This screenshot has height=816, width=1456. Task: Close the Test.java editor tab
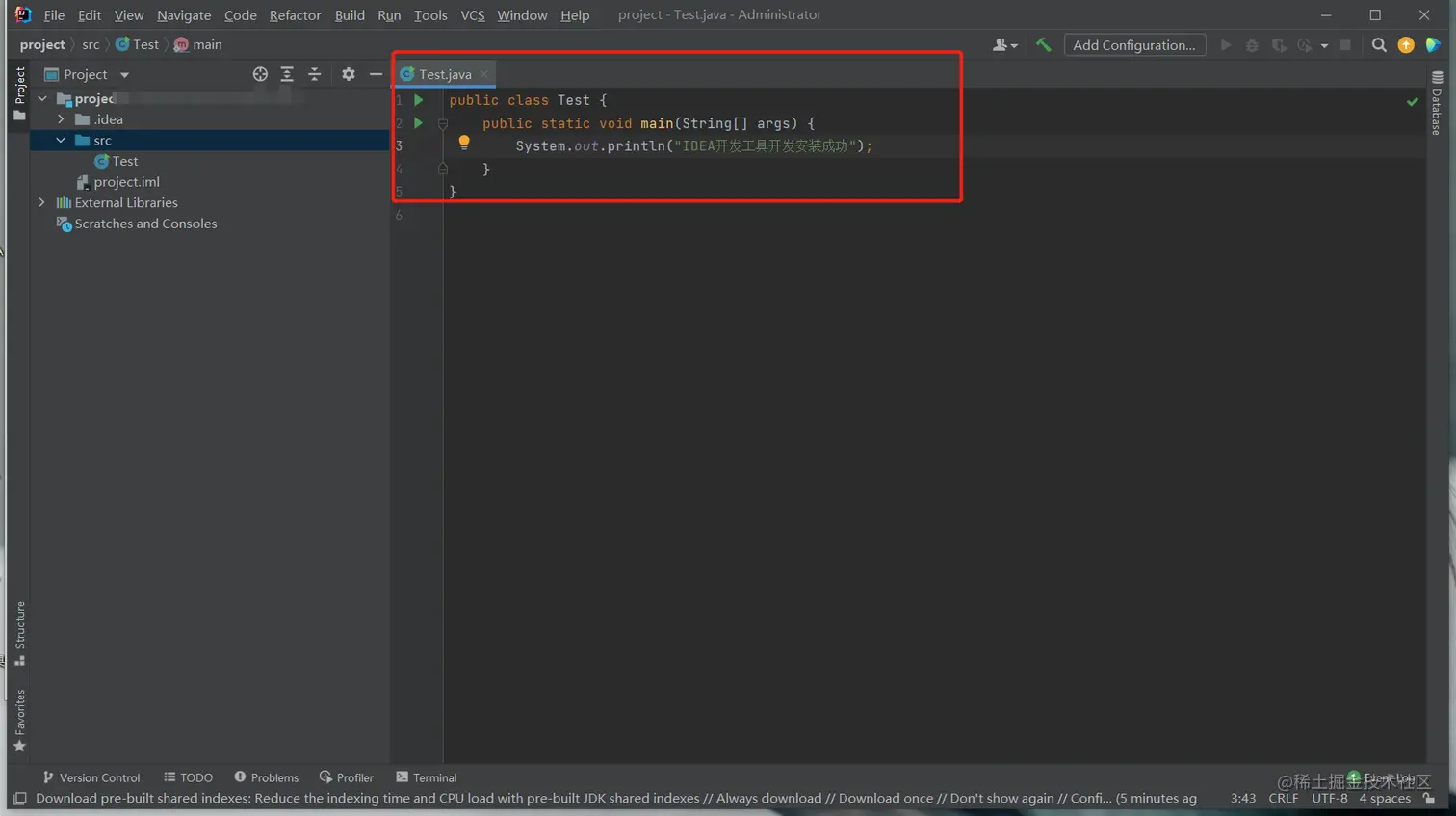coord(484,74)
